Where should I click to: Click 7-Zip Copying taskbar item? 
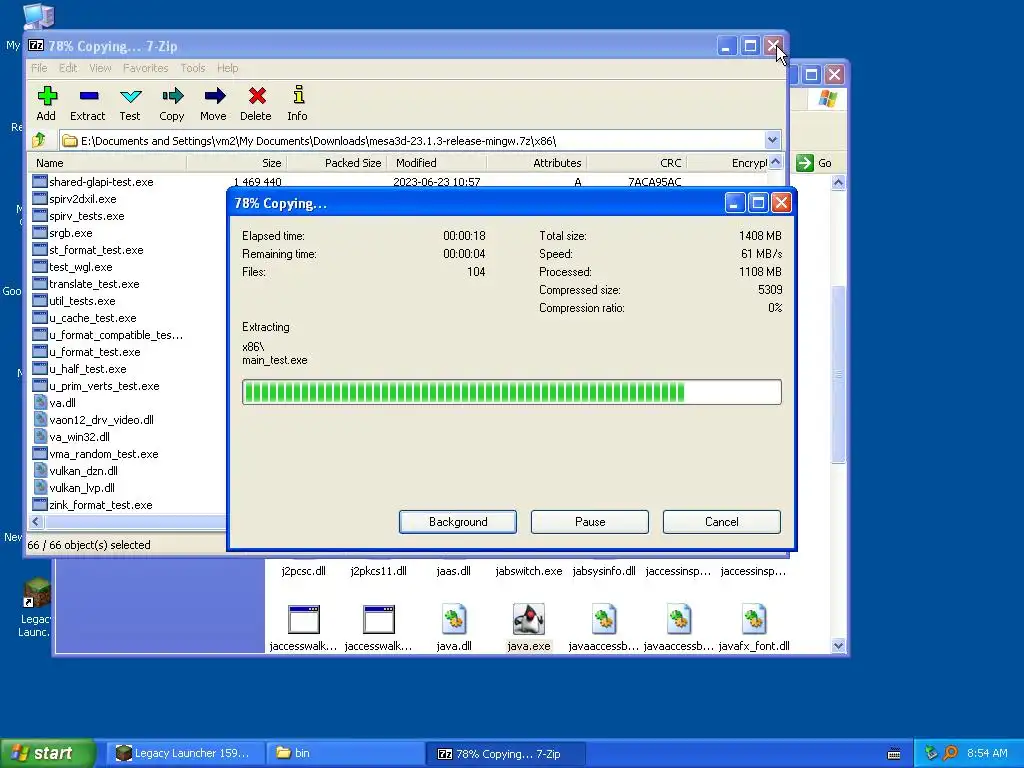[505, 753]
